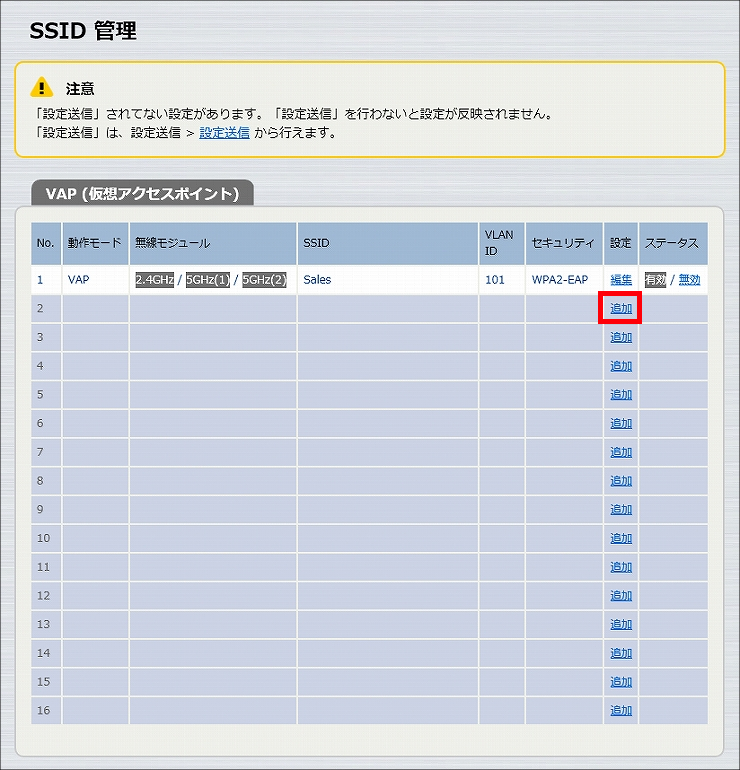The width and height of the screenshot is (740, 770).
Task: Select the VAP (仮想アクセスポイント) tab
Action: click(x=142, y=193)
